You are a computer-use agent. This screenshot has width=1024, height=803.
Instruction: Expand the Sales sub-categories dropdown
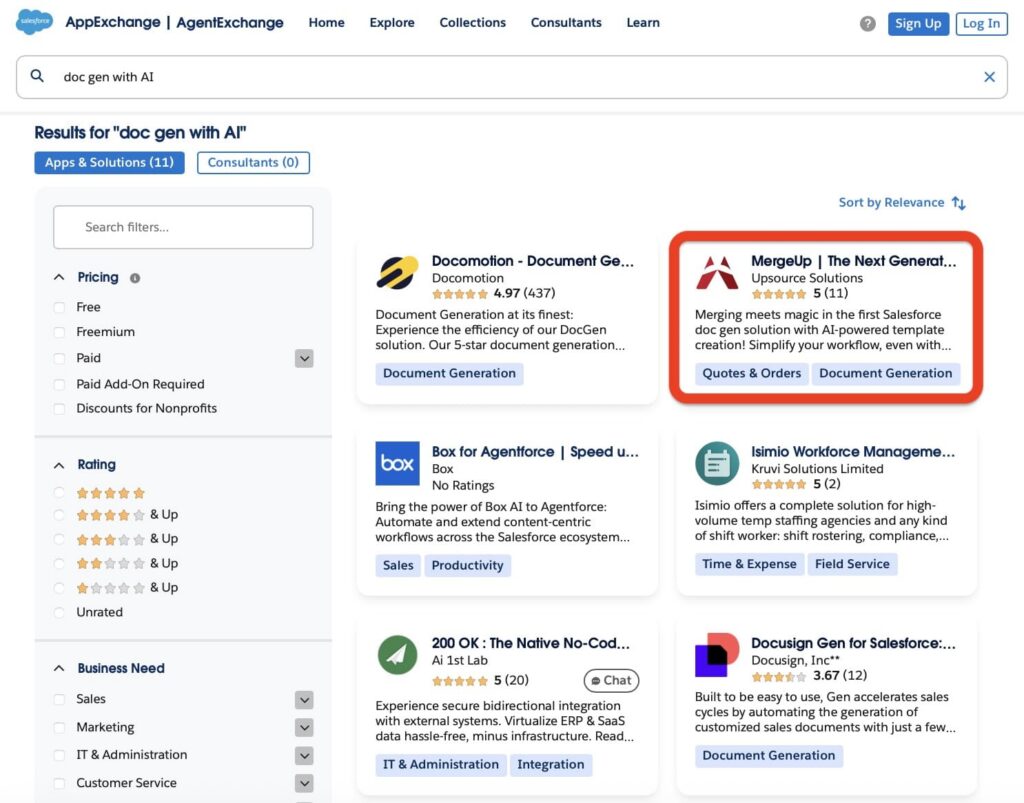point(304,700)
